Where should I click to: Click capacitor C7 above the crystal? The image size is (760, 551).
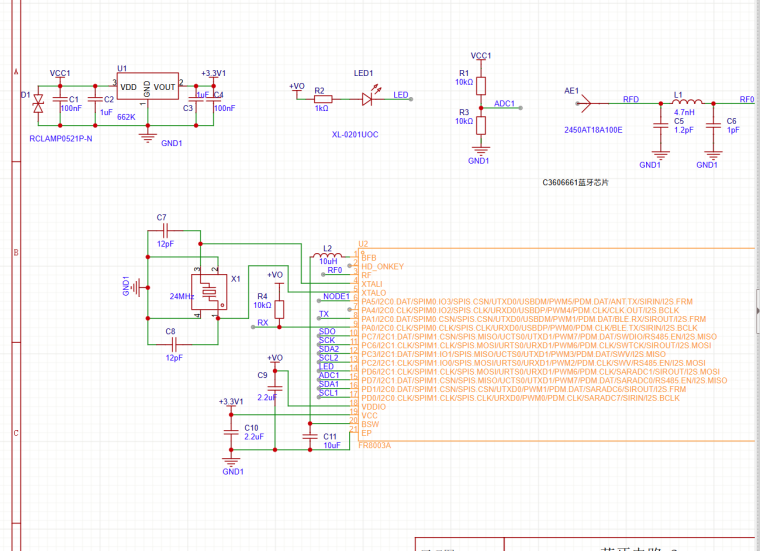[163, 229]
